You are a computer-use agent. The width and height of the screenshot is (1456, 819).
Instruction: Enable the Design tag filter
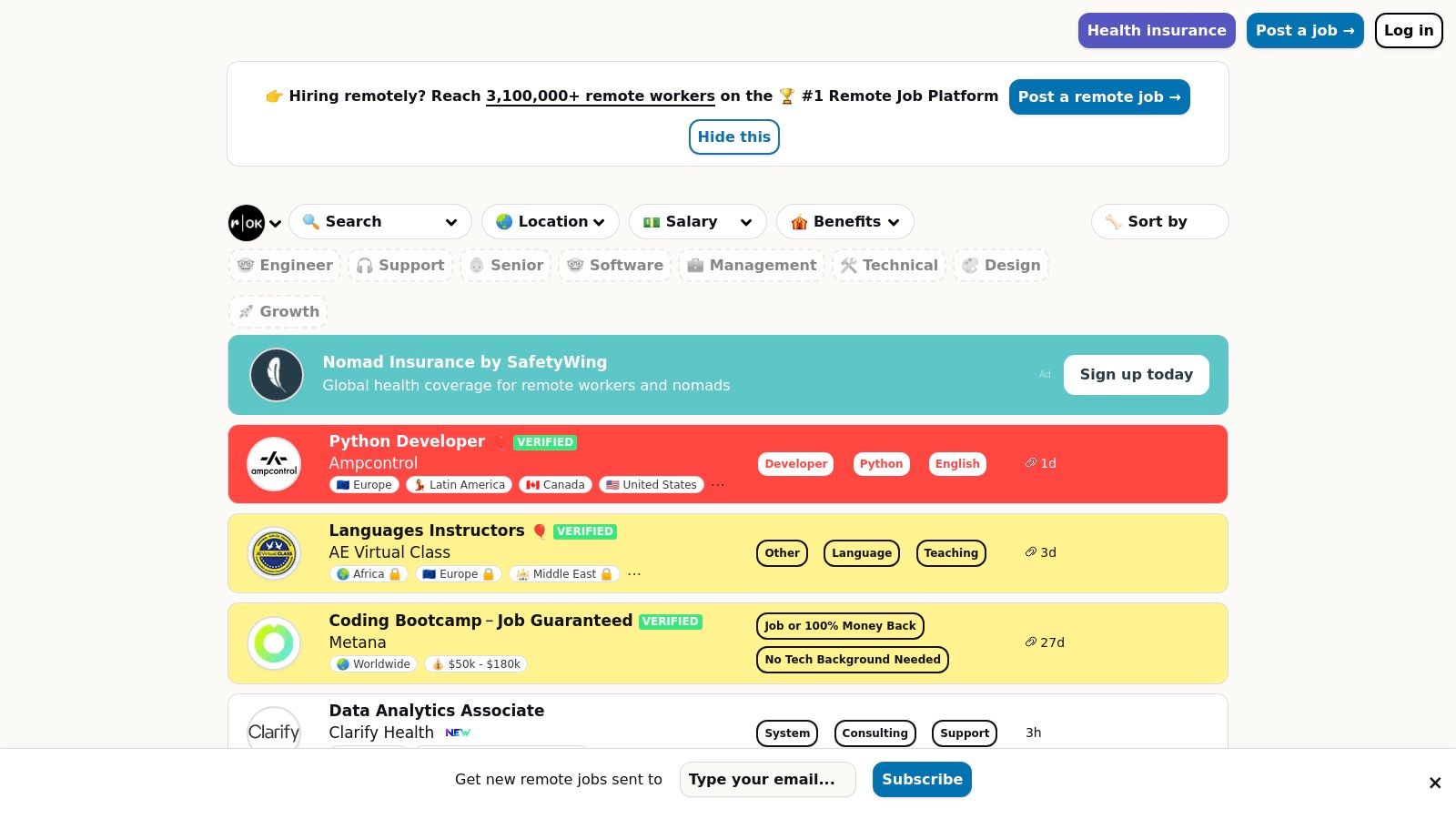coord(1001,266)
